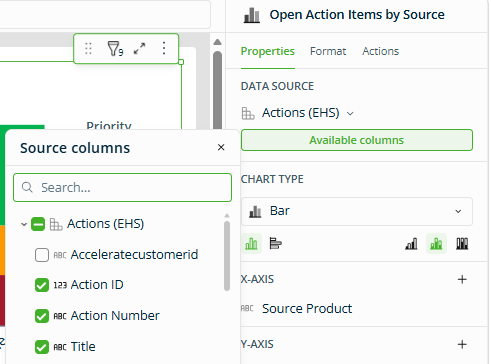Viewport: 491px width, 364px height.
Task: Switch to the Format tab
Action: coord(328,51)
